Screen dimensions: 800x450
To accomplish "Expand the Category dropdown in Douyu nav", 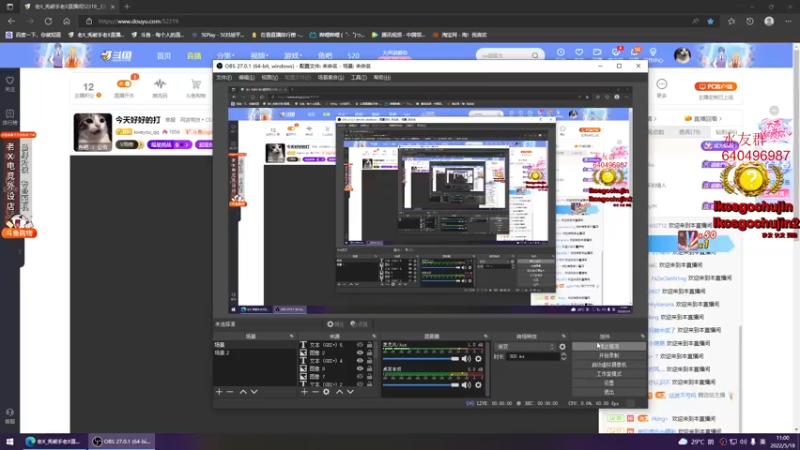I will 226,56.
